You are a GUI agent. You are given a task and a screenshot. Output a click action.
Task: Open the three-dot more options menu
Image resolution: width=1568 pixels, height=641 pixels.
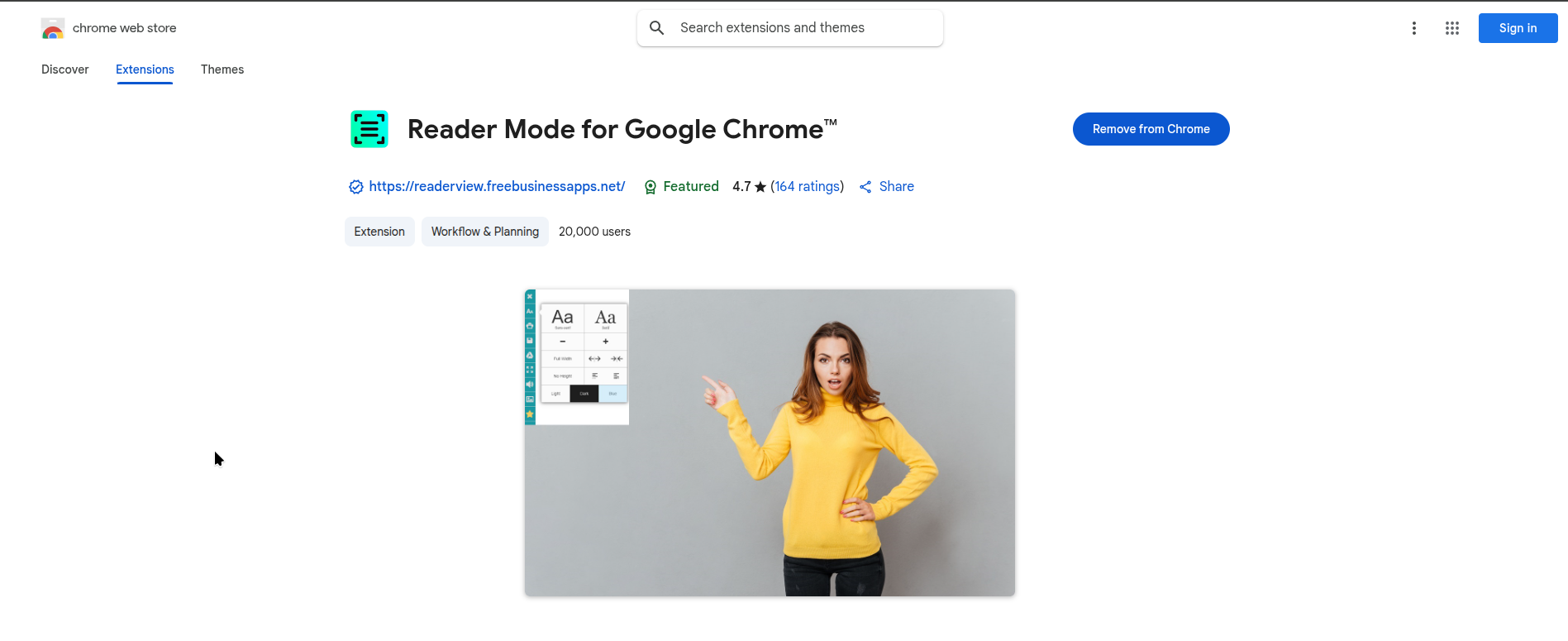pyautogui.click(x=1414, y=28)
